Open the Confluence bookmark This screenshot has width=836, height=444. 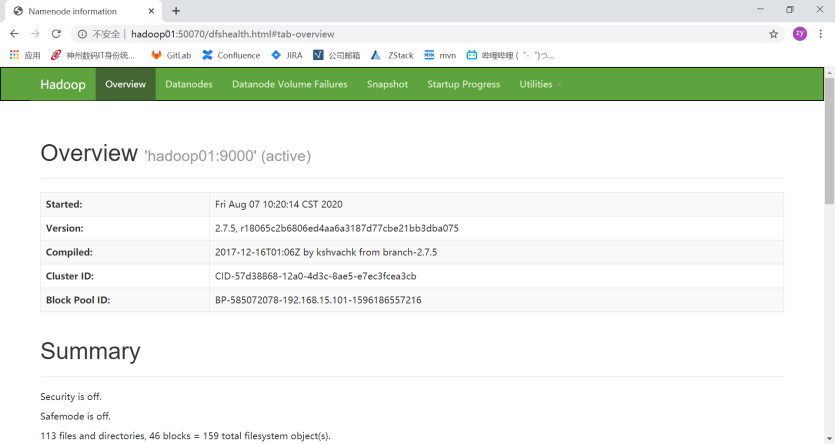pos(231,55)
